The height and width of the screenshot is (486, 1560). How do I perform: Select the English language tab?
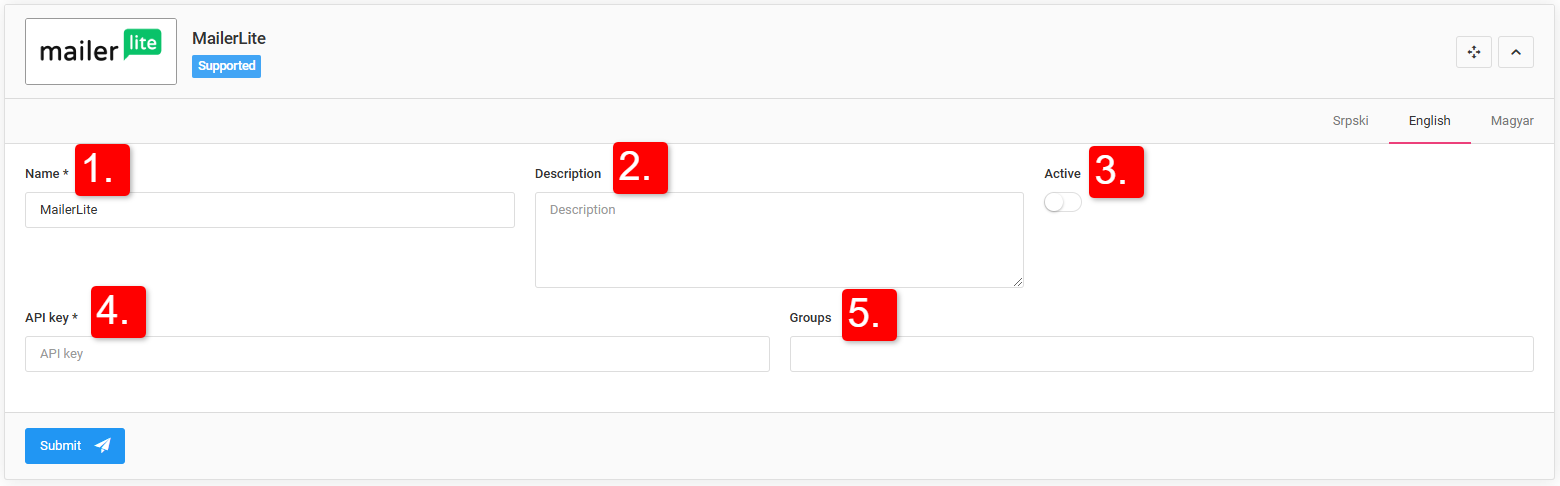point(1429,121)
